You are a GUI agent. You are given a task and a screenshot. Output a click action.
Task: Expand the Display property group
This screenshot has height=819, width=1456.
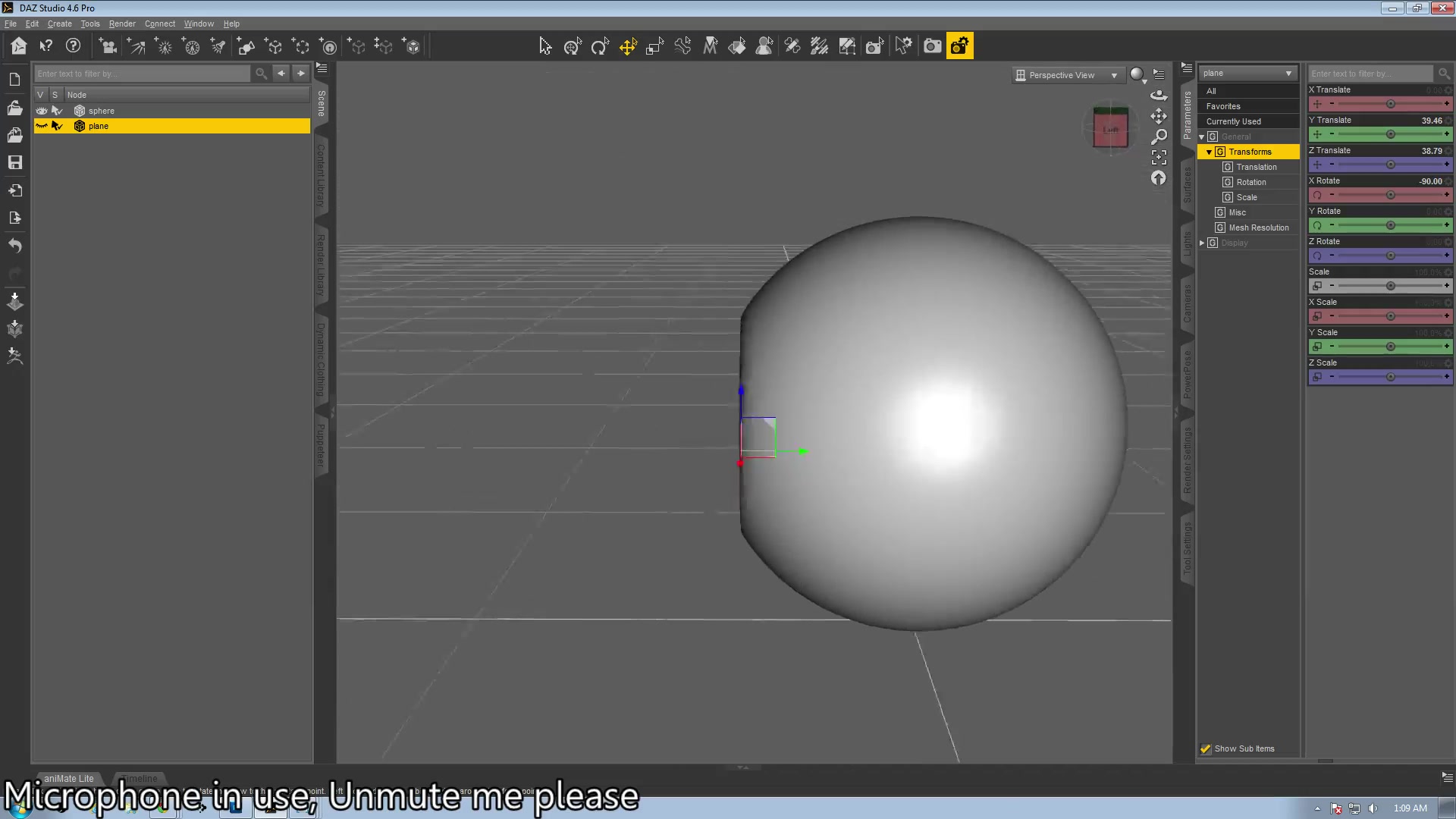1202,243
